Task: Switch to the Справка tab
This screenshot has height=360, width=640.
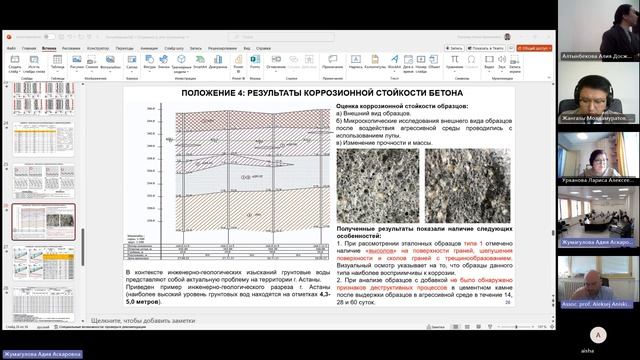Action: pyautogui.click(x=263, y=48)
